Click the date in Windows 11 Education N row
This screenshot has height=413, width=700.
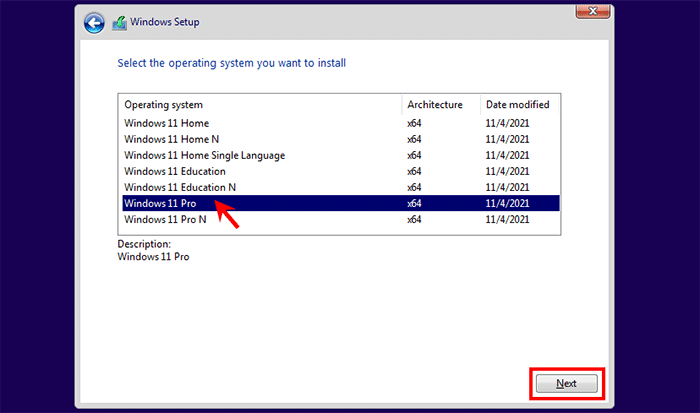click(x=507, y=188)
